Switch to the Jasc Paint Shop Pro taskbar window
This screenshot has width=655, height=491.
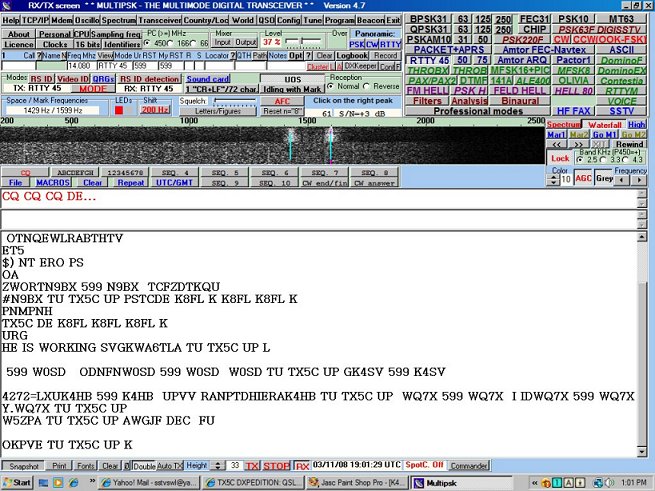pos(358,483)
